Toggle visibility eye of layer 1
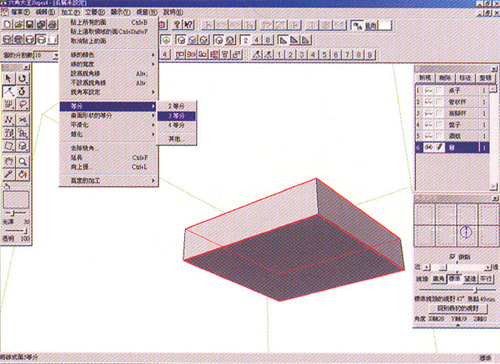 429,90
